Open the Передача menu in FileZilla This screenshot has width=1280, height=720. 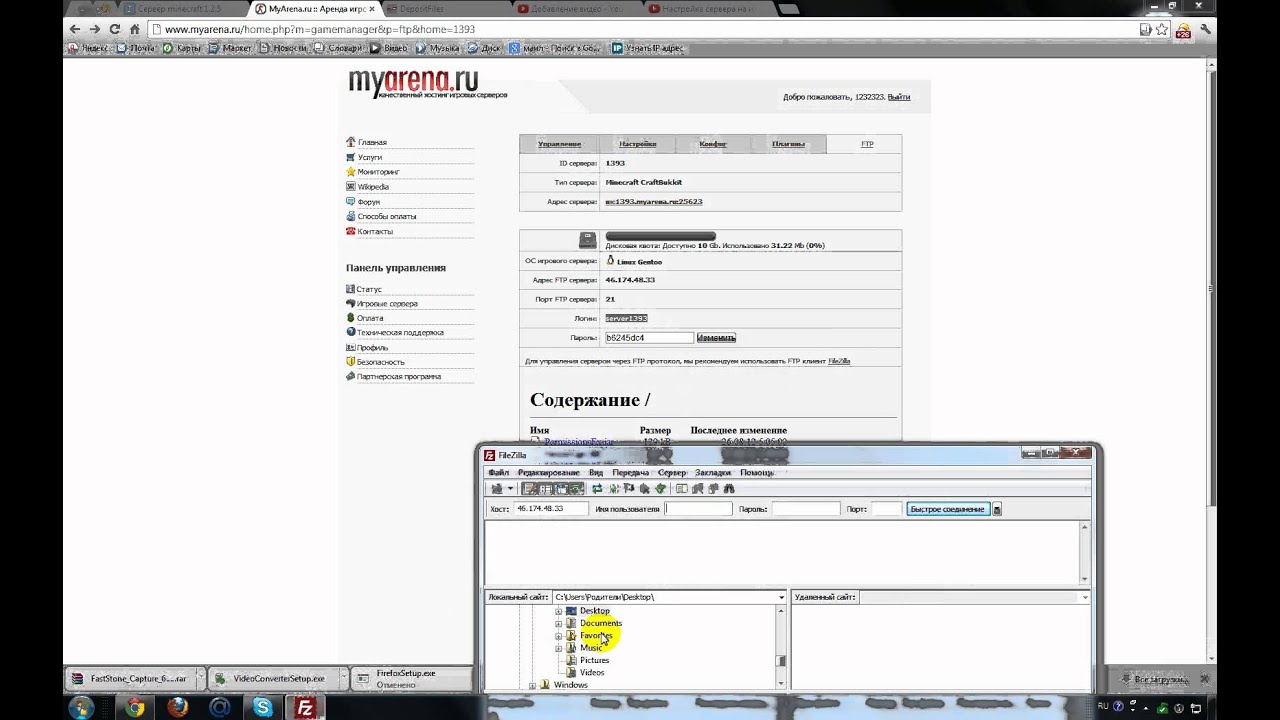point(631,472)
